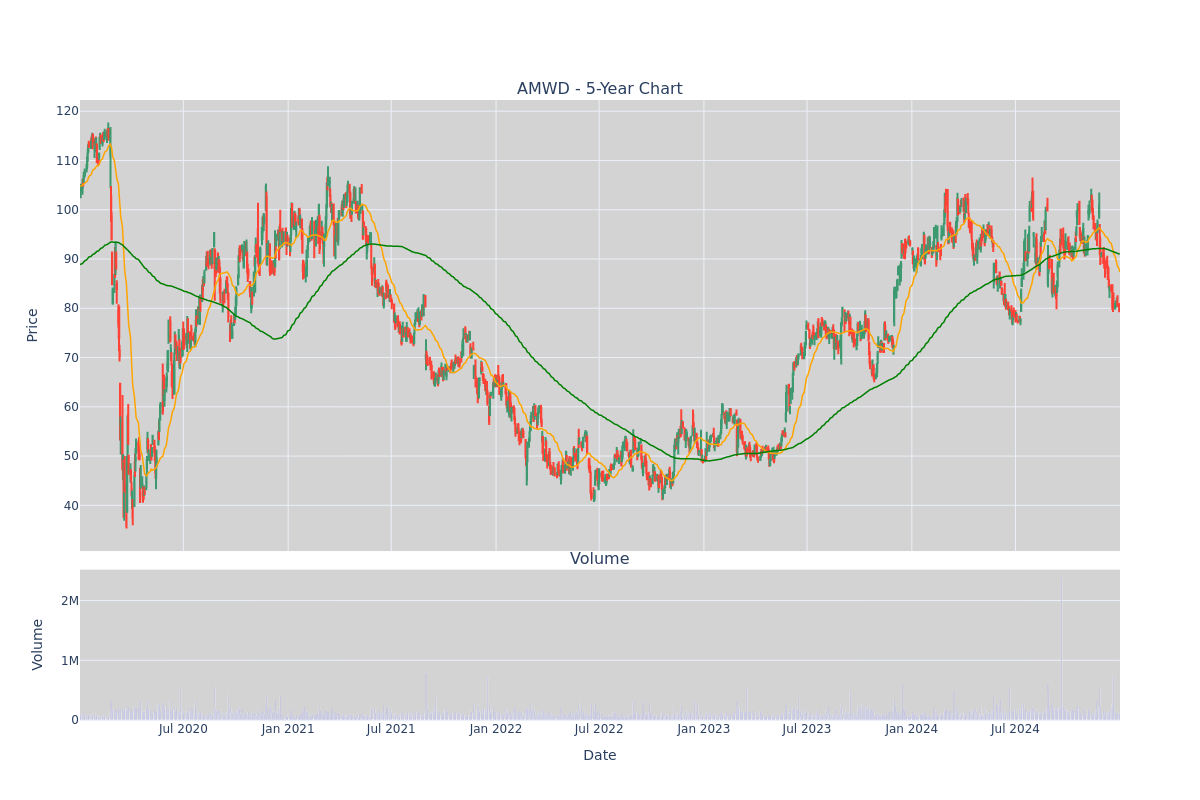Click the 2M volume tick label
The height and width of the screenshot is (800, 1200).
(x=69, y=601)
